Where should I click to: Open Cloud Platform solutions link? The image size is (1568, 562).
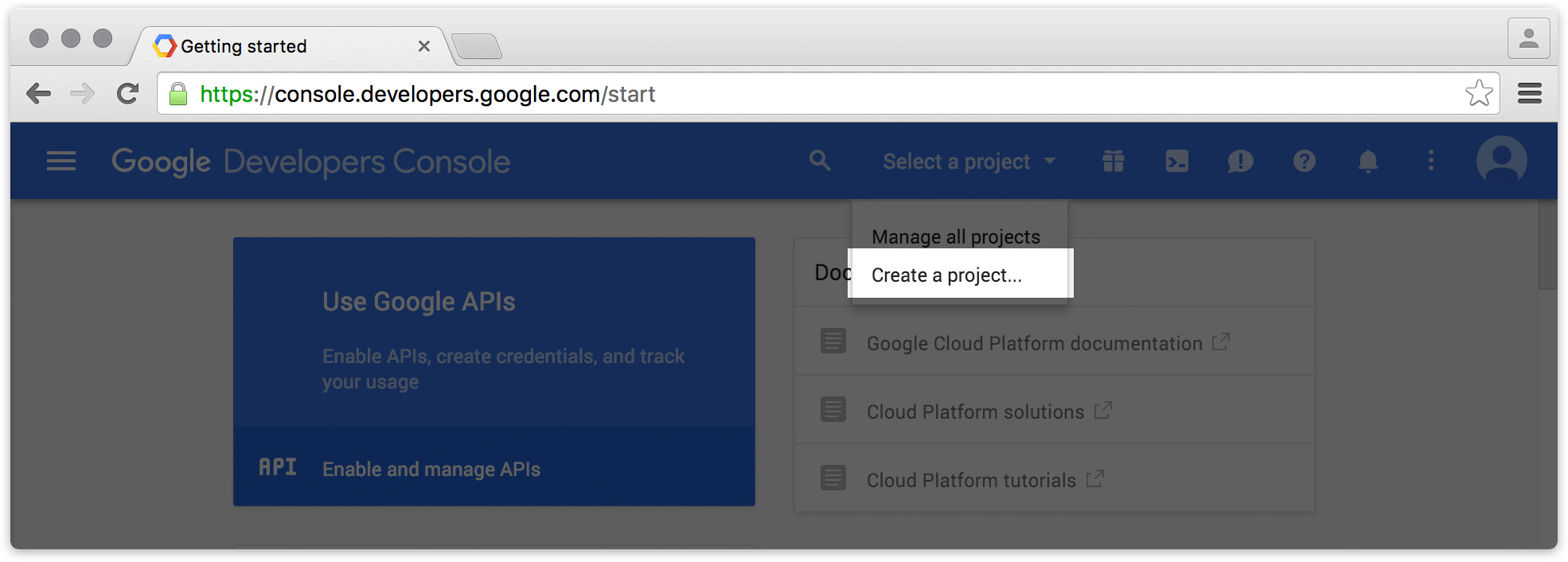coord(975,412)
